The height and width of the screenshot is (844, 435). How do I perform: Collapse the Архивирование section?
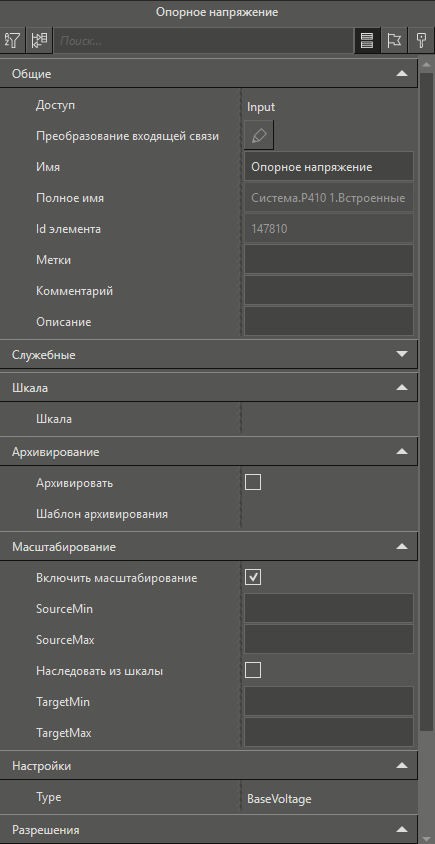[x=402, y=452]
